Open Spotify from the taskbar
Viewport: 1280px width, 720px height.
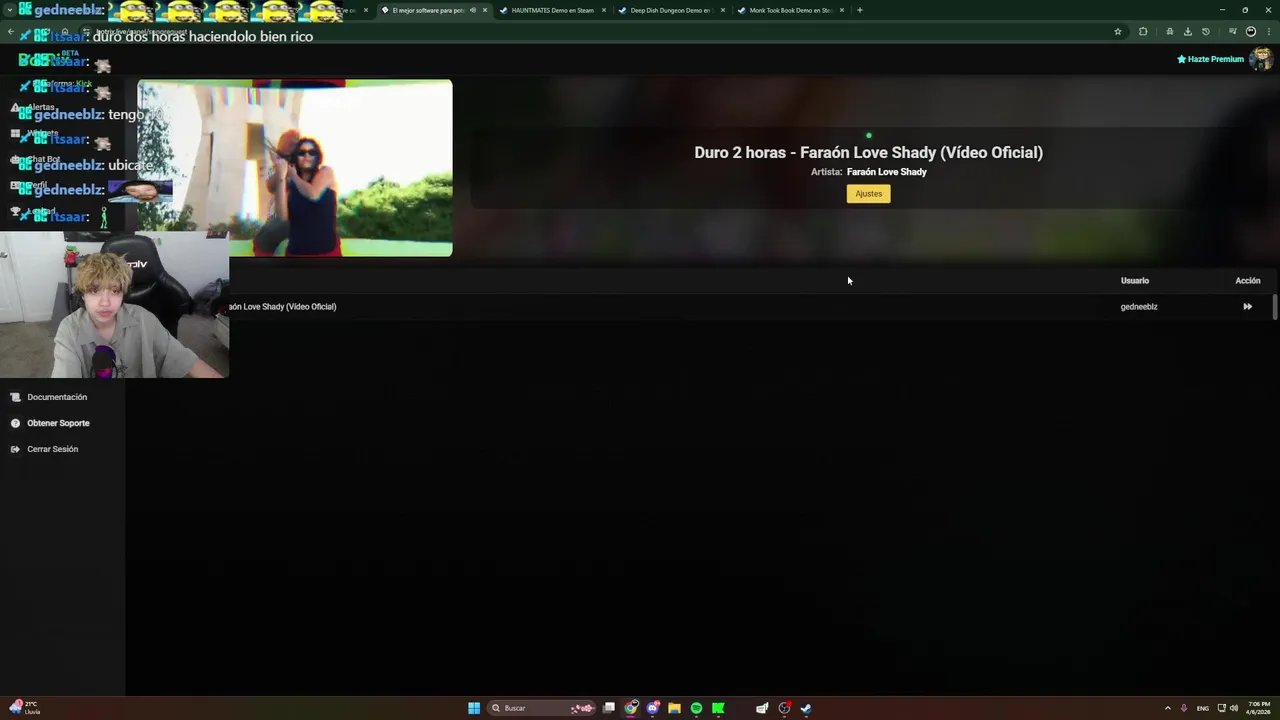696,708
